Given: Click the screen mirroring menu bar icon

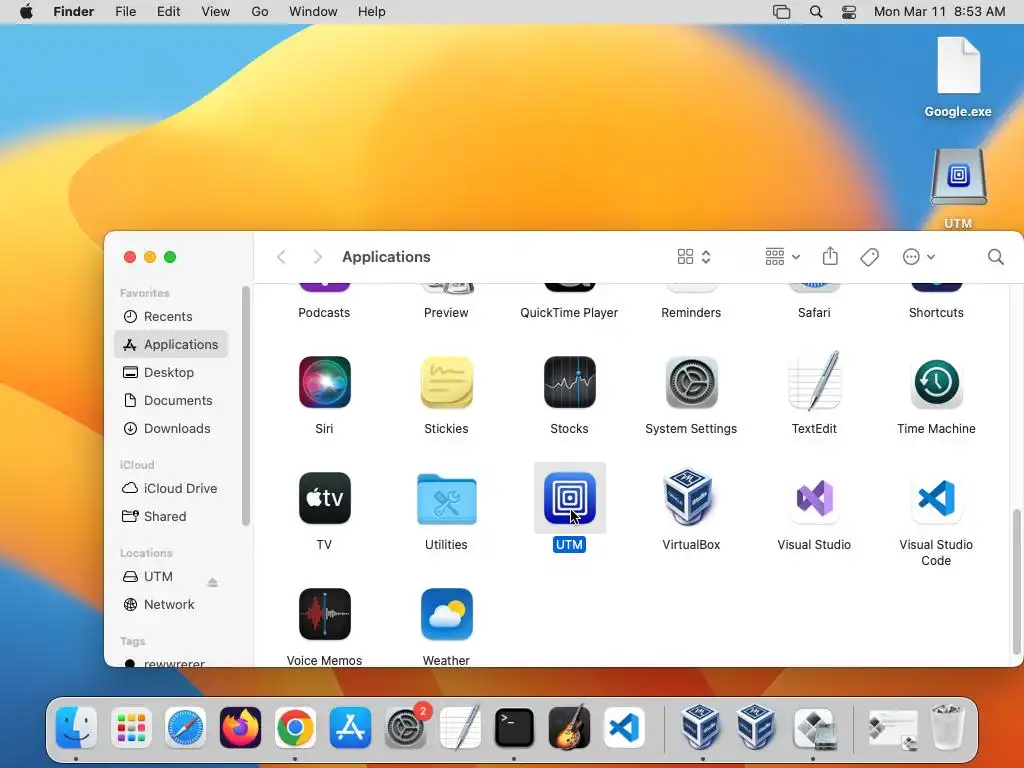Looking at the screenshot, I should (781, 12).
